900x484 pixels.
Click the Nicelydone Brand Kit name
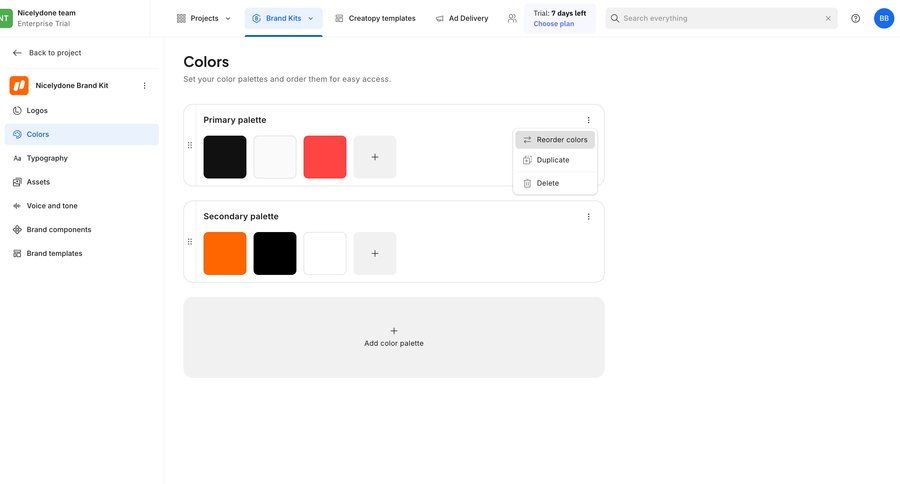pos(72,86)
